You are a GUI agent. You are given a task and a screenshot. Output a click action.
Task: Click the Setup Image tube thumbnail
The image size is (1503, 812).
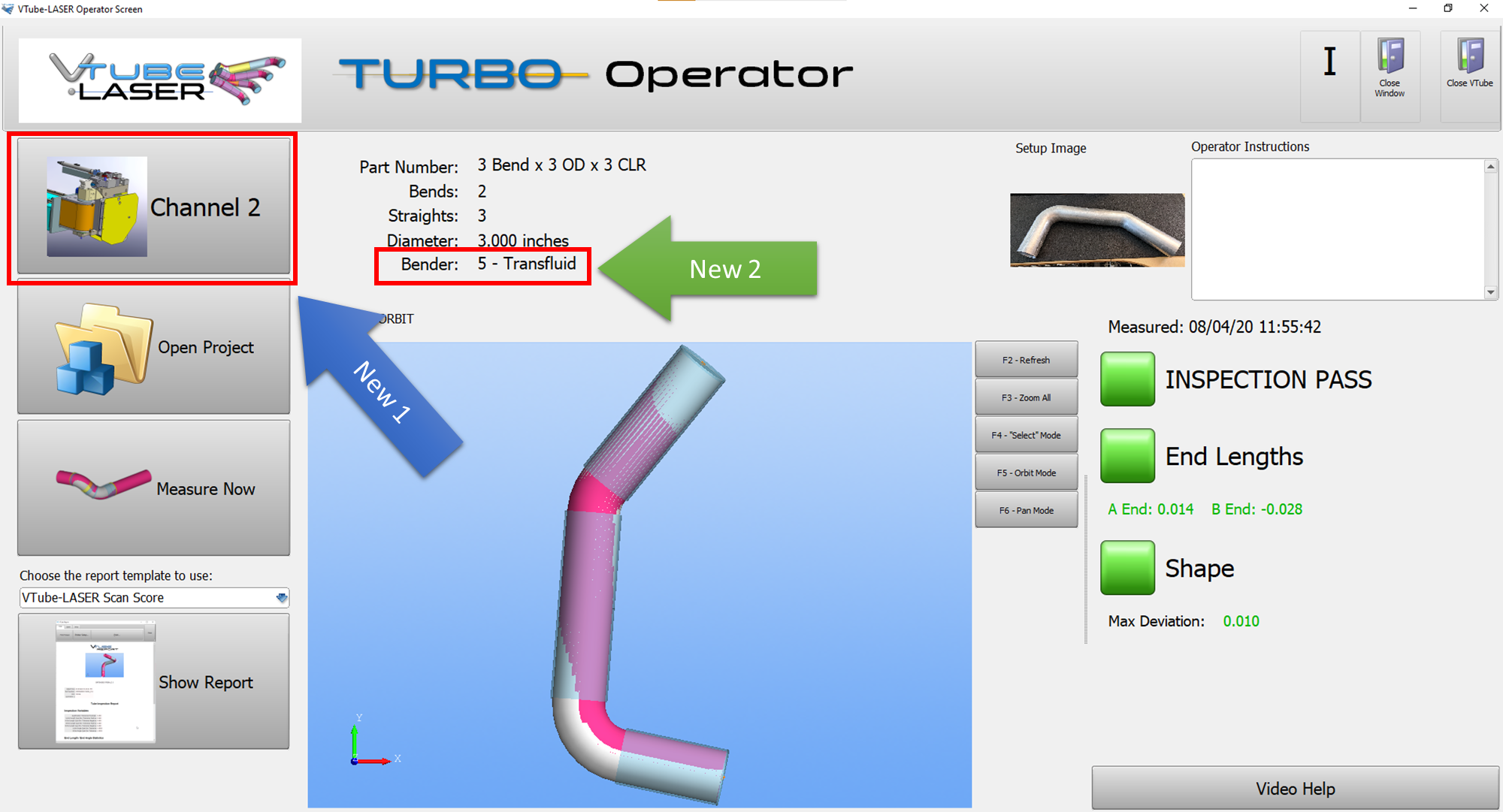point(1097,230)
